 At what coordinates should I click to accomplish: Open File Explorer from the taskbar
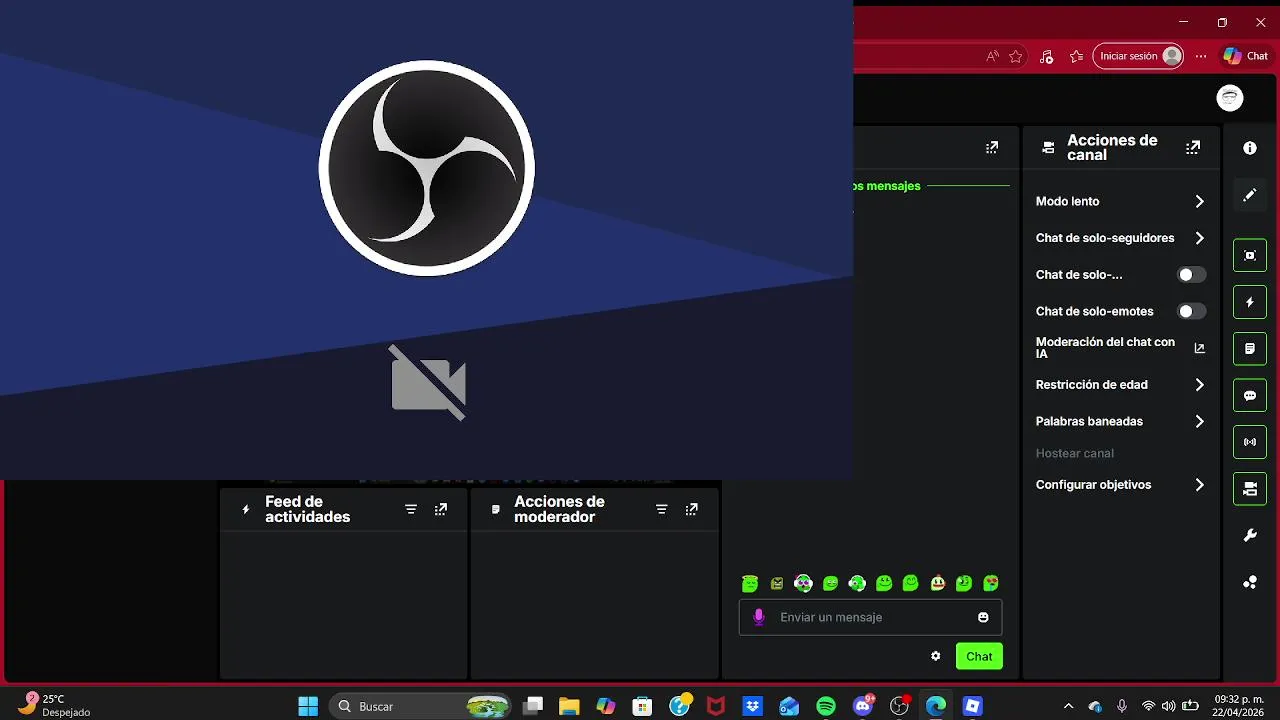(x=569, y=706)
